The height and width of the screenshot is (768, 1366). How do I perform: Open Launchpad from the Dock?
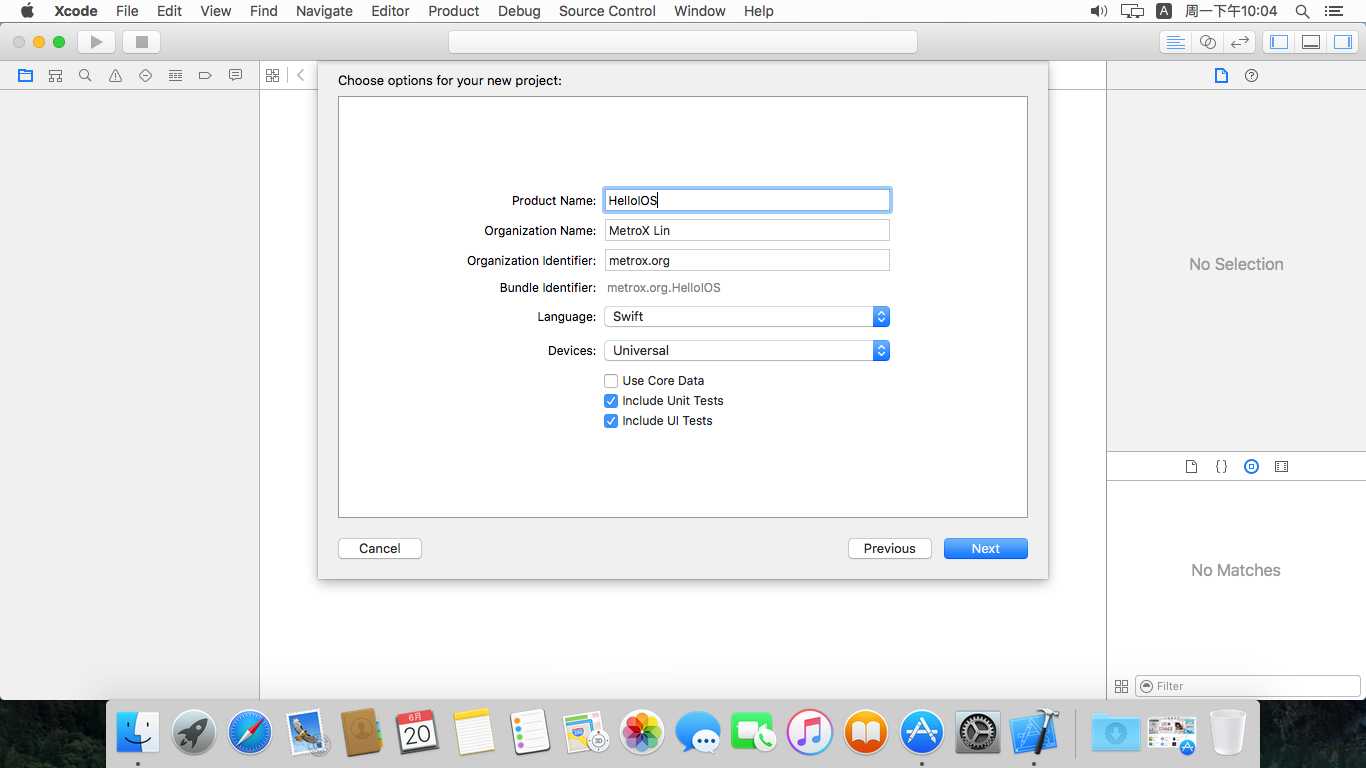194,733
